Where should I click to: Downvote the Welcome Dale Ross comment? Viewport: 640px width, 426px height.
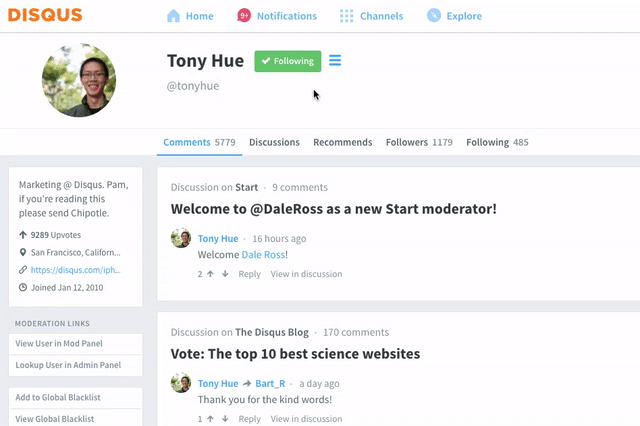tap(225, 274)
